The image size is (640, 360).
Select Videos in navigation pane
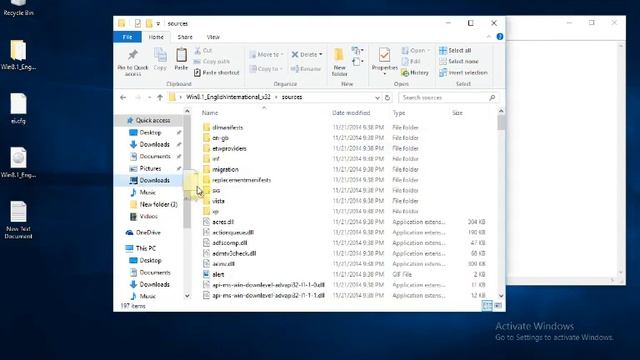[x=148, y=216]
